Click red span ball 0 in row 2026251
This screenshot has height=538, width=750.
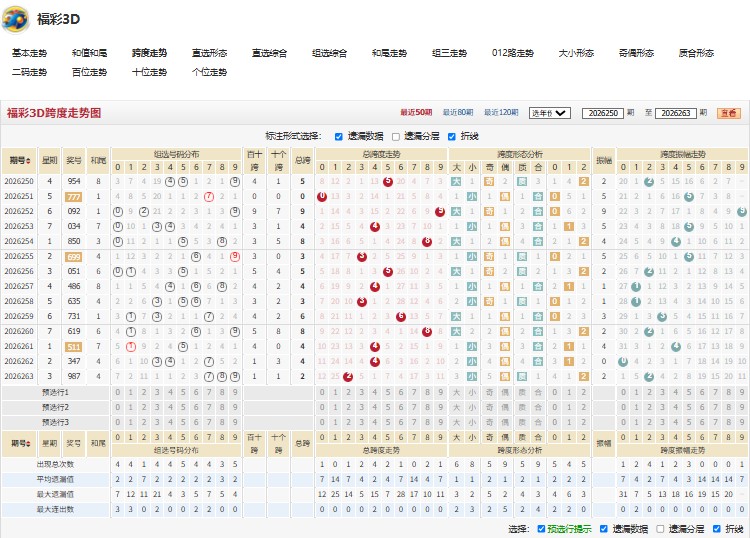322,197
